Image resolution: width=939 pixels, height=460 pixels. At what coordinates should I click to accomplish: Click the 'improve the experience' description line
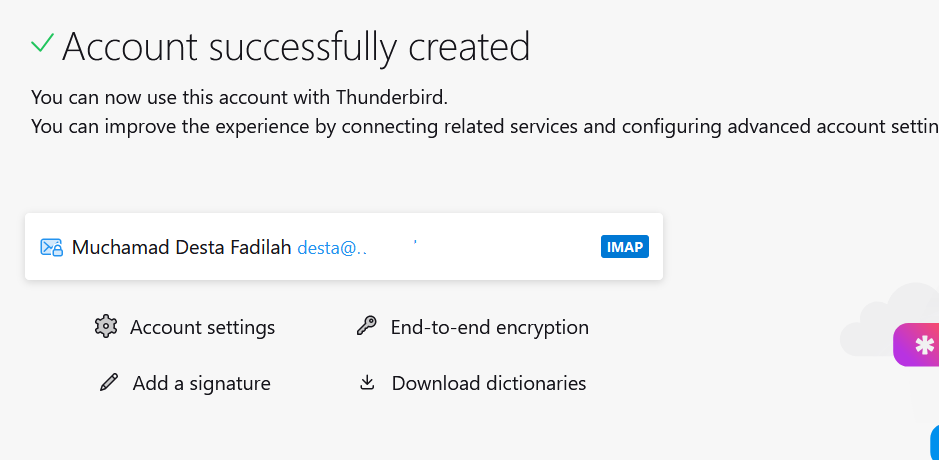click(x=480, y=127)
